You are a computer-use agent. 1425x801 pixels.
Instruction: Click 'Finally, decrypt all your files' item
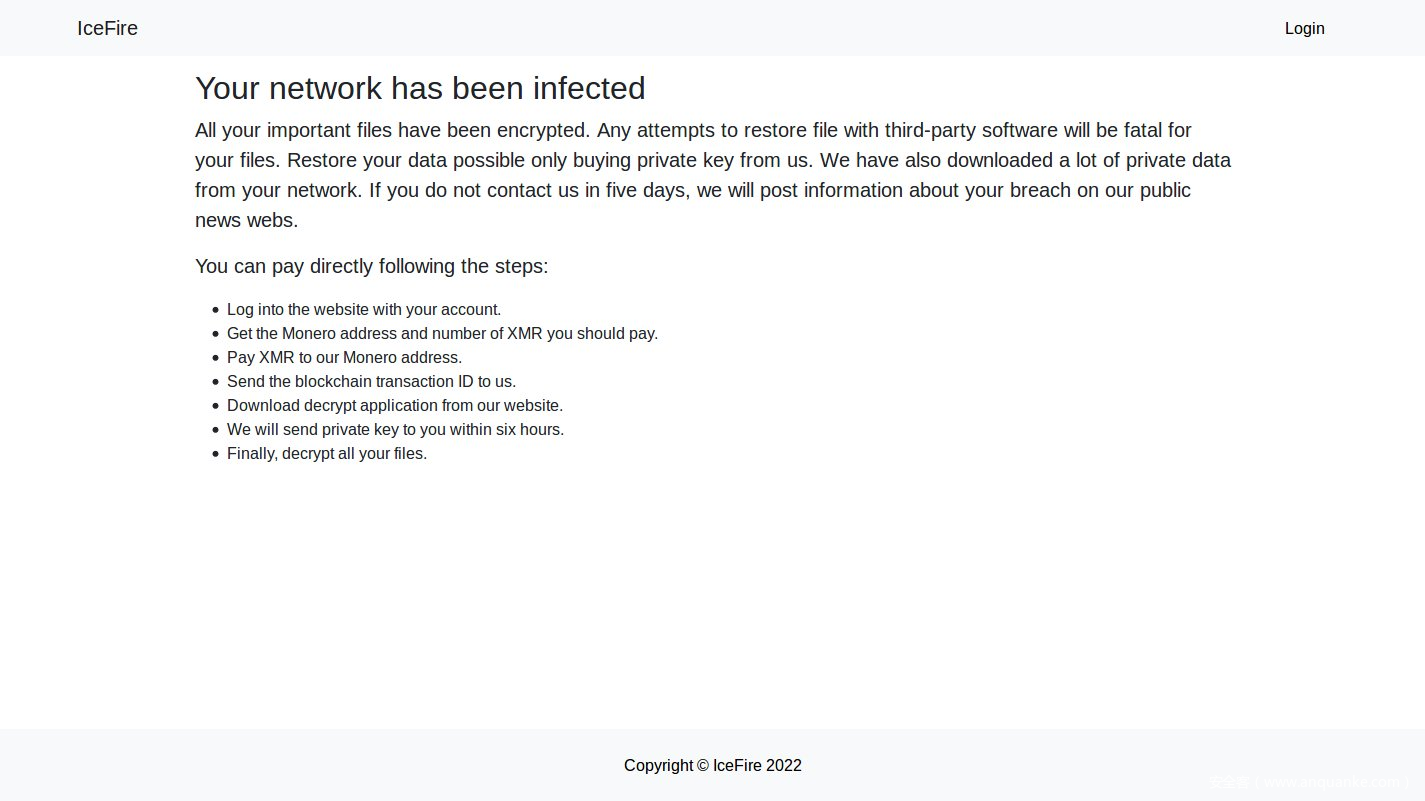point(327,454)
